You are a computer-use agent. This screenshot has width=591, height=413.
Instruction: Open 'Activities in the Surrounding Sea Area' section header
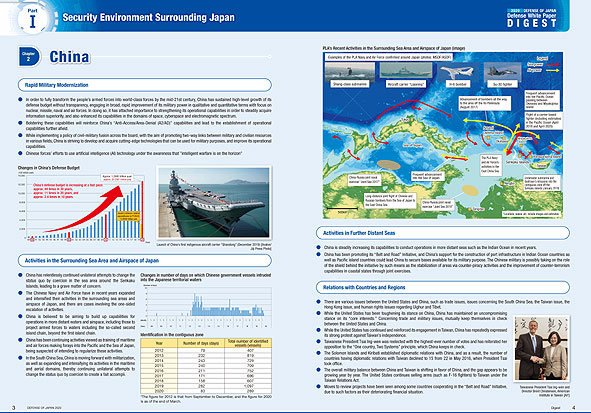pos(145,260)
